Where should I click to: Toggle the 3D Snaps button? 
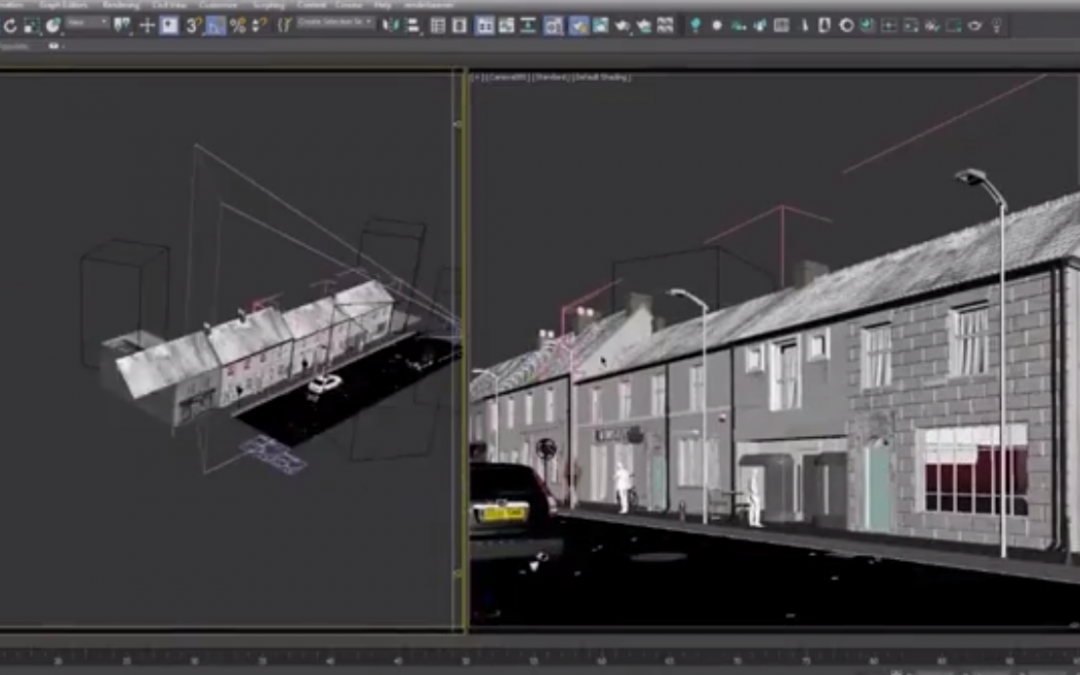tap(193, 26)
